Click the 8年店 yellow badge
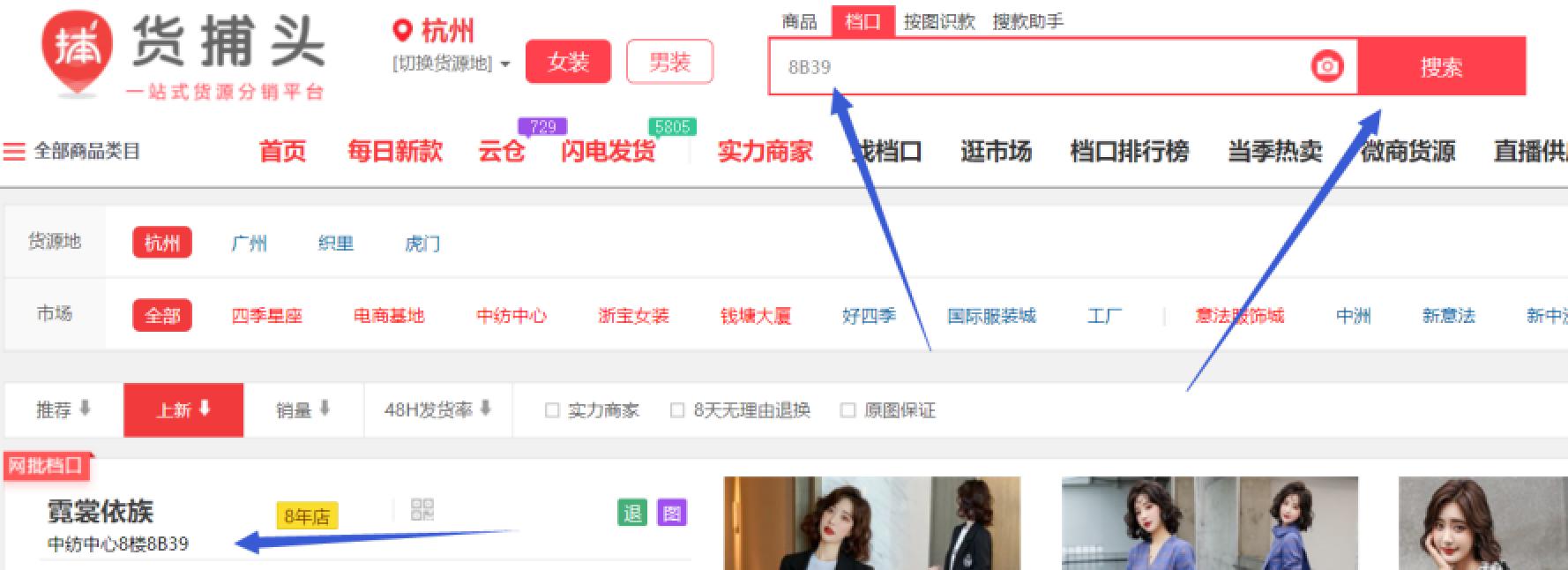Screen dimensions: 1568x570 [x=307, y=516]
